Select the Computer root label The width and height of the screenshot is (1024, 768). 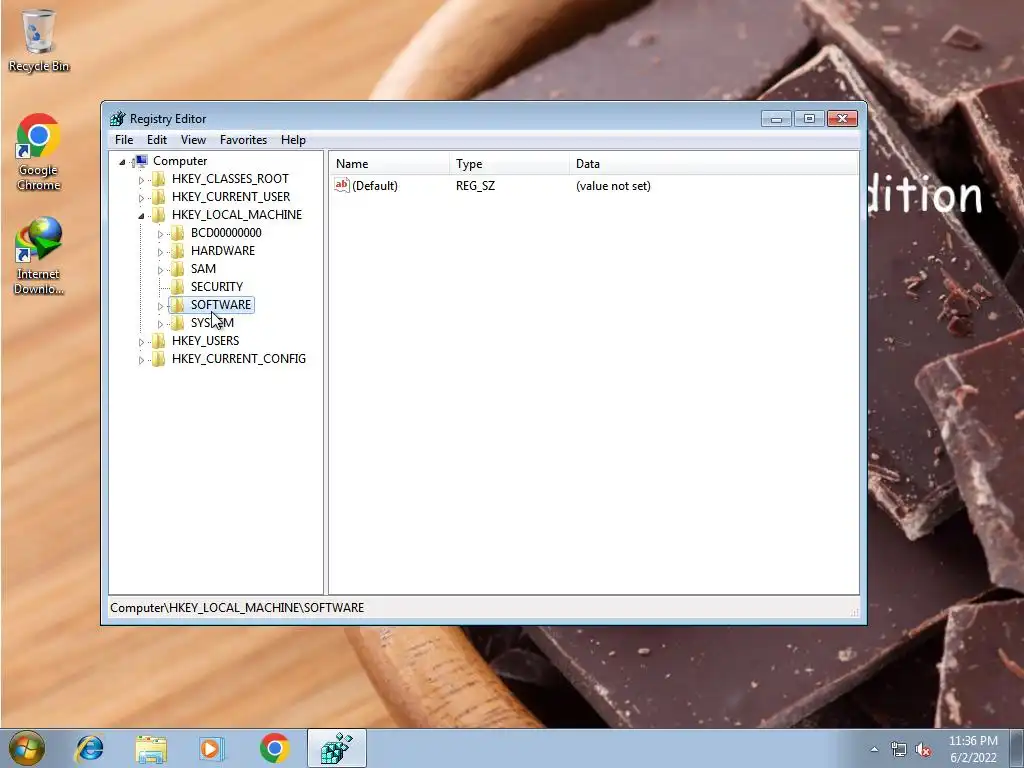[180, 161]
